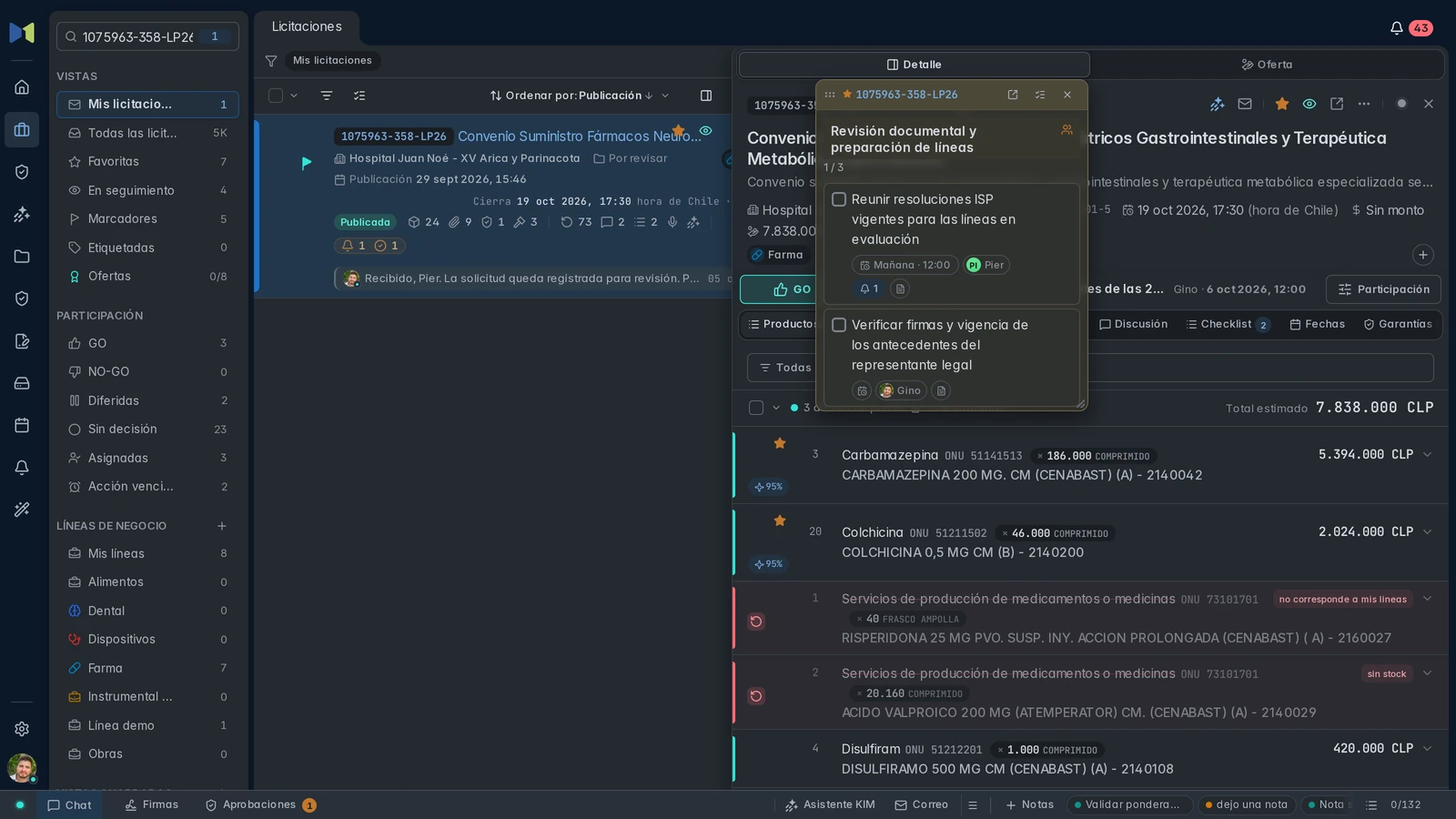
Task: Click the search field with 1075963-358-LP26
Action: pos(147,36)
